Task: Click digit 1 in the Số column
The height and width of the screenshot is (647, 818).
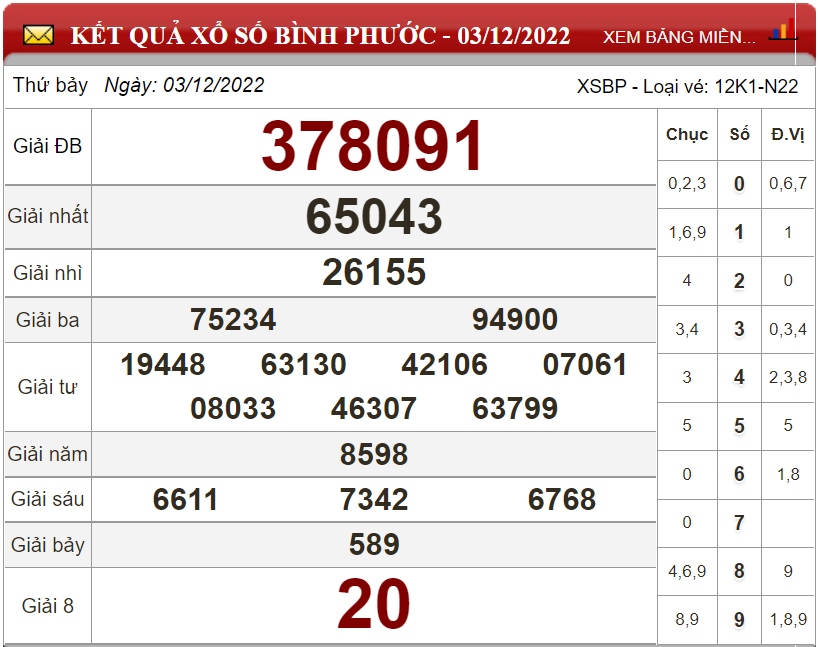Action: pos(739,232)
